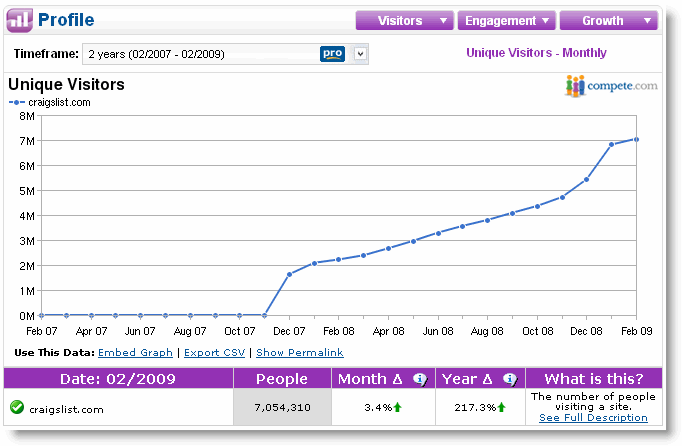Expand the Timeframe selector arrow
This screenshot has height=446, width=682.
360,54
